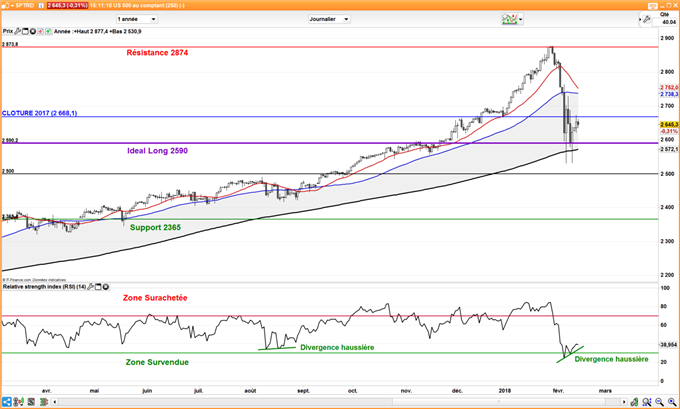Expand the chart style dropdown arrow

click(x=520, y=20)
